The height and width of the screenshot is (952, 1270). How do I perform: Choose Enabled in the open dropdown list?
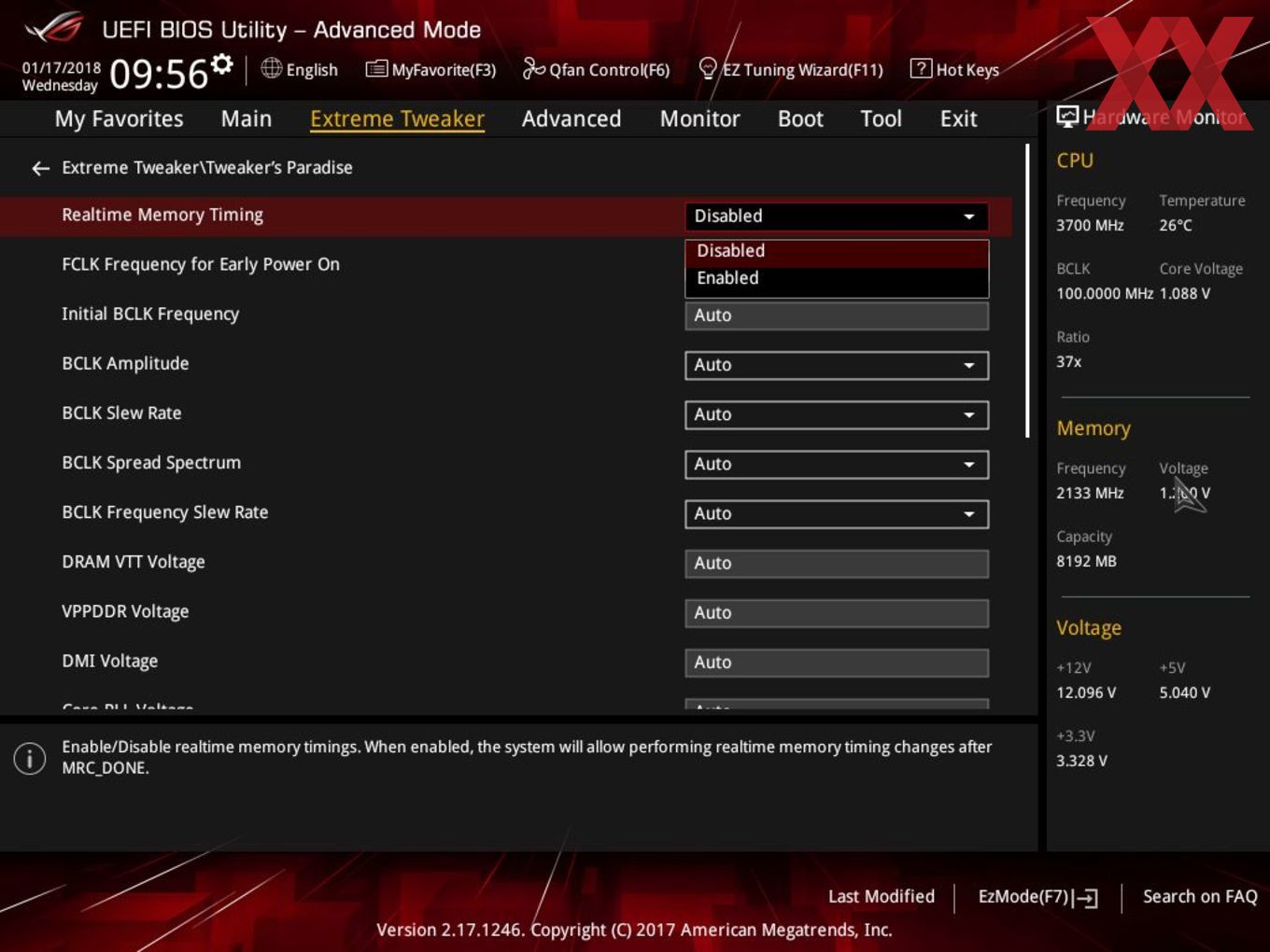[x=837, y=278]
